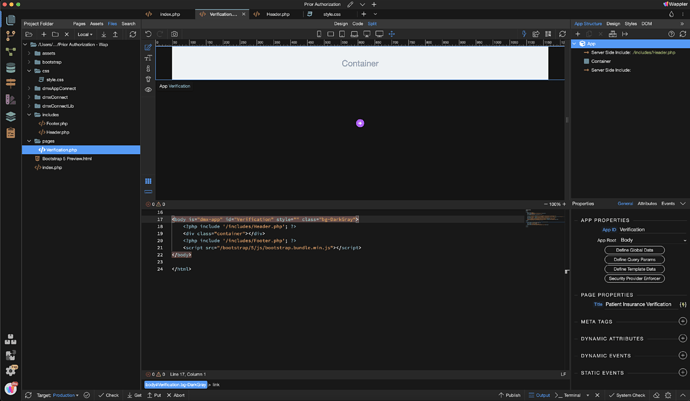The image size is (690, 401).
Task: Open Footer.php in file tree
Action: point(56,124)
